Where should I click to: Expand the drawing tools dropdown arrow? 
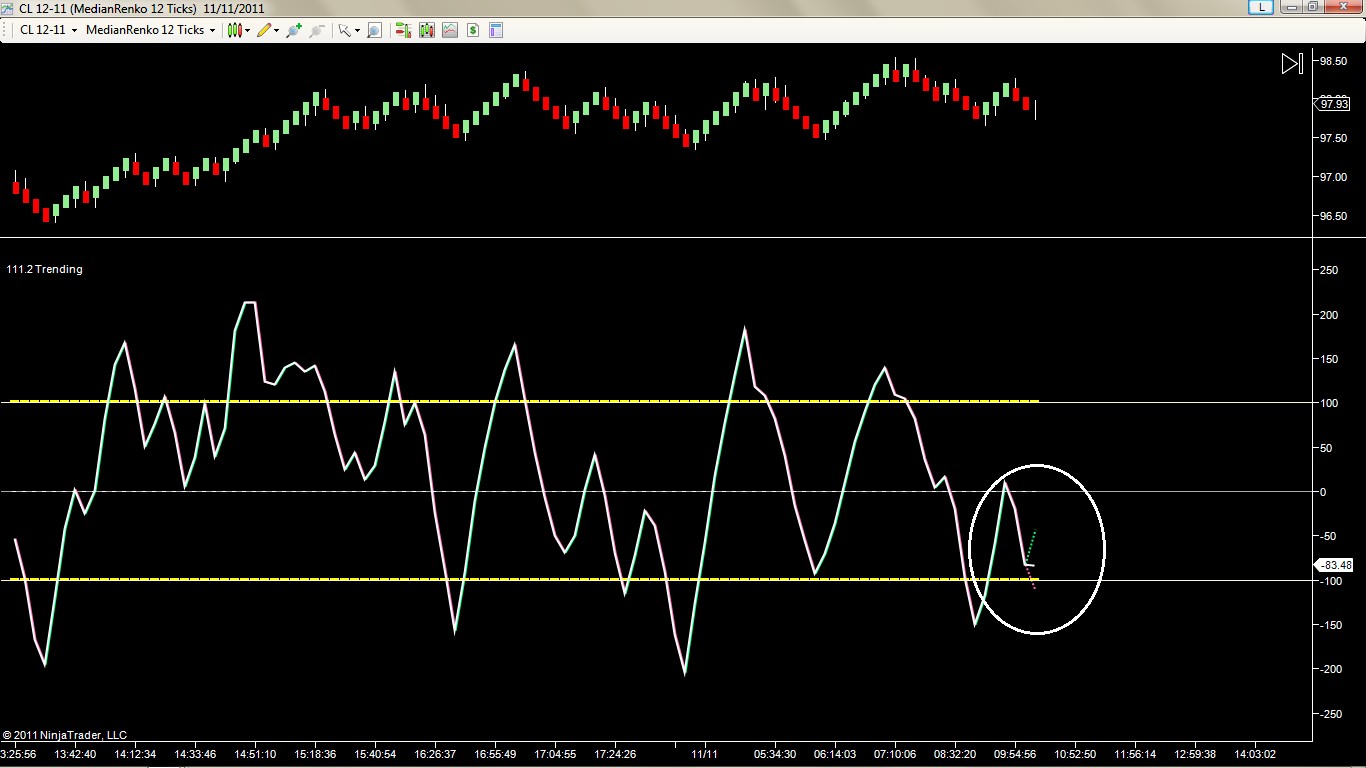pyautogui.click(x=276, y=30)
